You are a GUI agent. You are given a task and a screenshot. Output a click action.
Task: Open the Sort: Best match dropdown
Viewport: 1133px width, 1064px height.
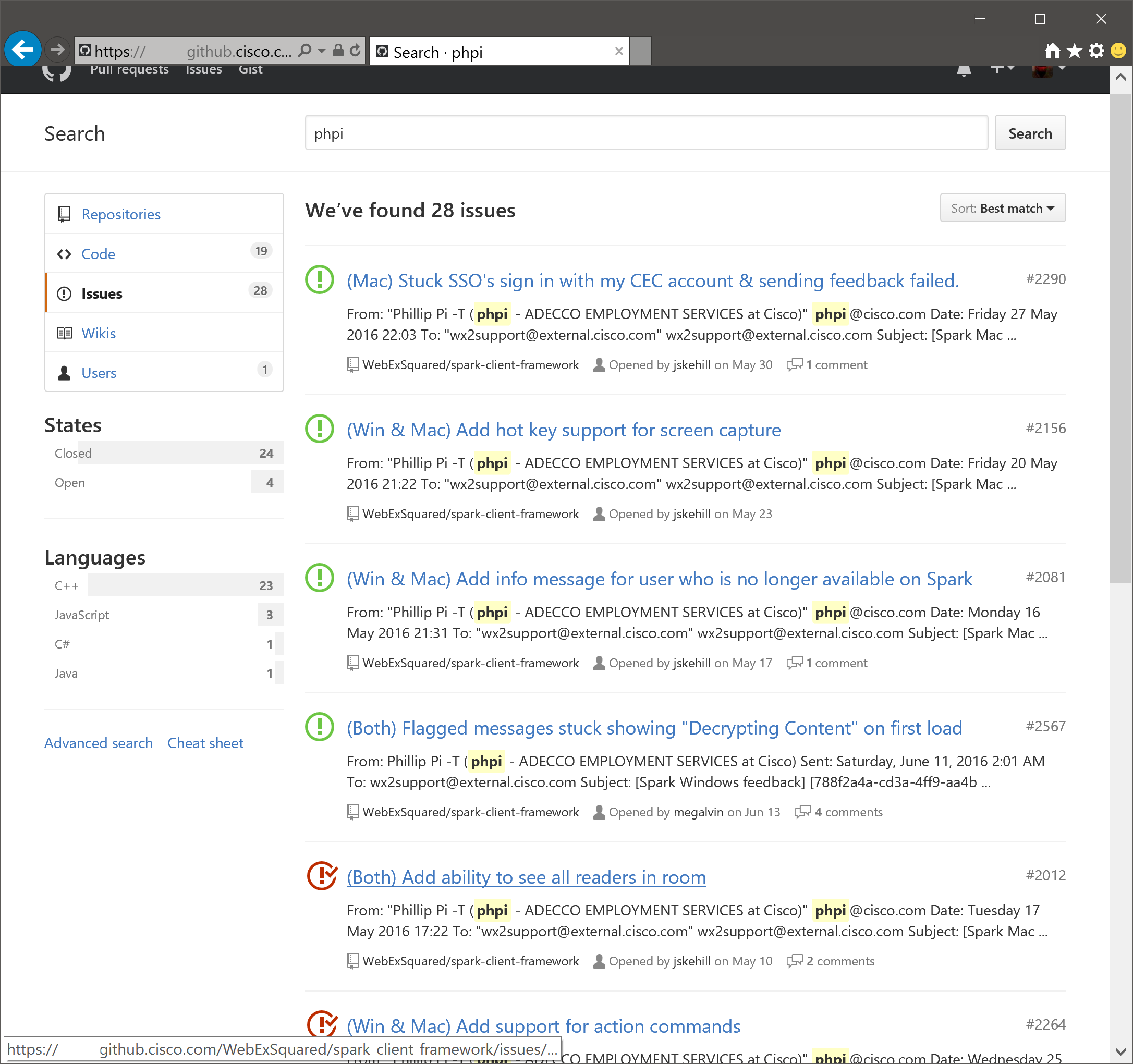coord(1002,208)
